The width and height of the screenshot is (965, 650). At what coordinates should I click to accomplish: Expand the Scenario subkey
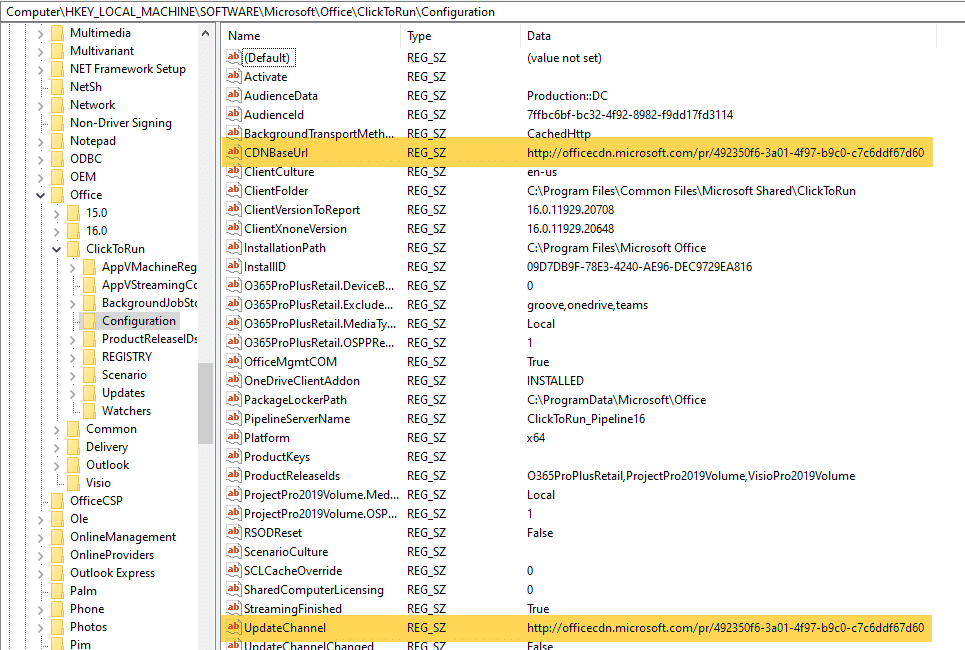click(x=73, y=375)
